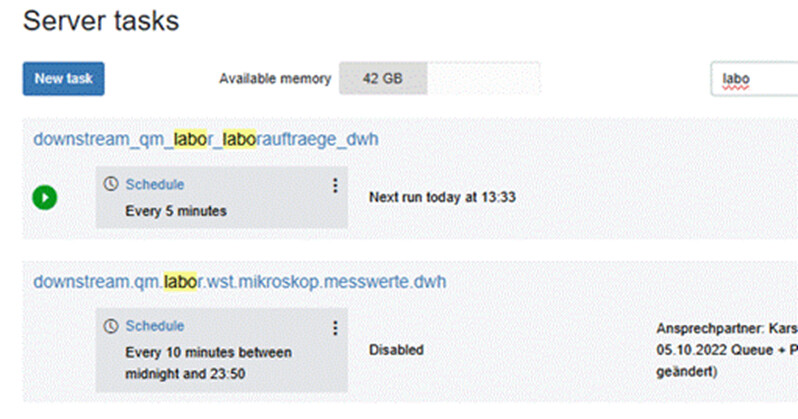Click the 'Server tasks' page heading
Viewport: 798px width, 419px height.
point(101,21)
